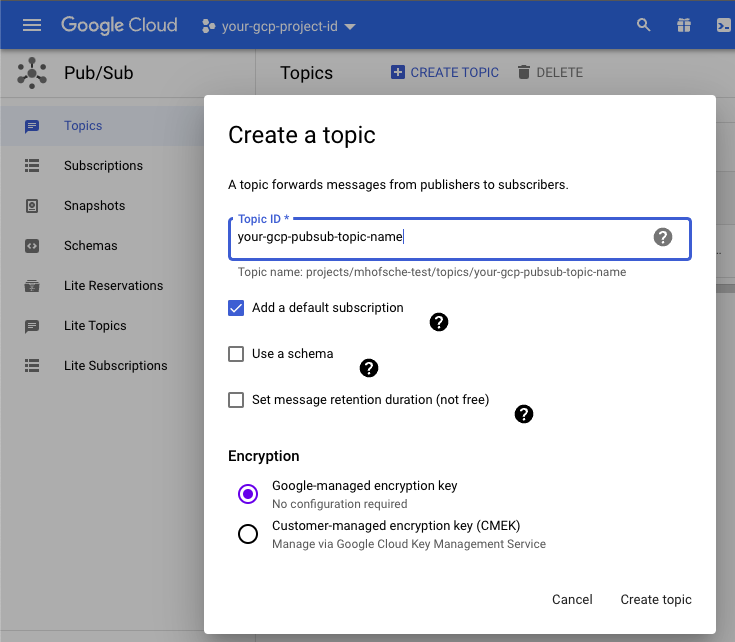Activate the Cloud Shell terminal icon
Screen dimensions: 735x642
click(724, 25)
